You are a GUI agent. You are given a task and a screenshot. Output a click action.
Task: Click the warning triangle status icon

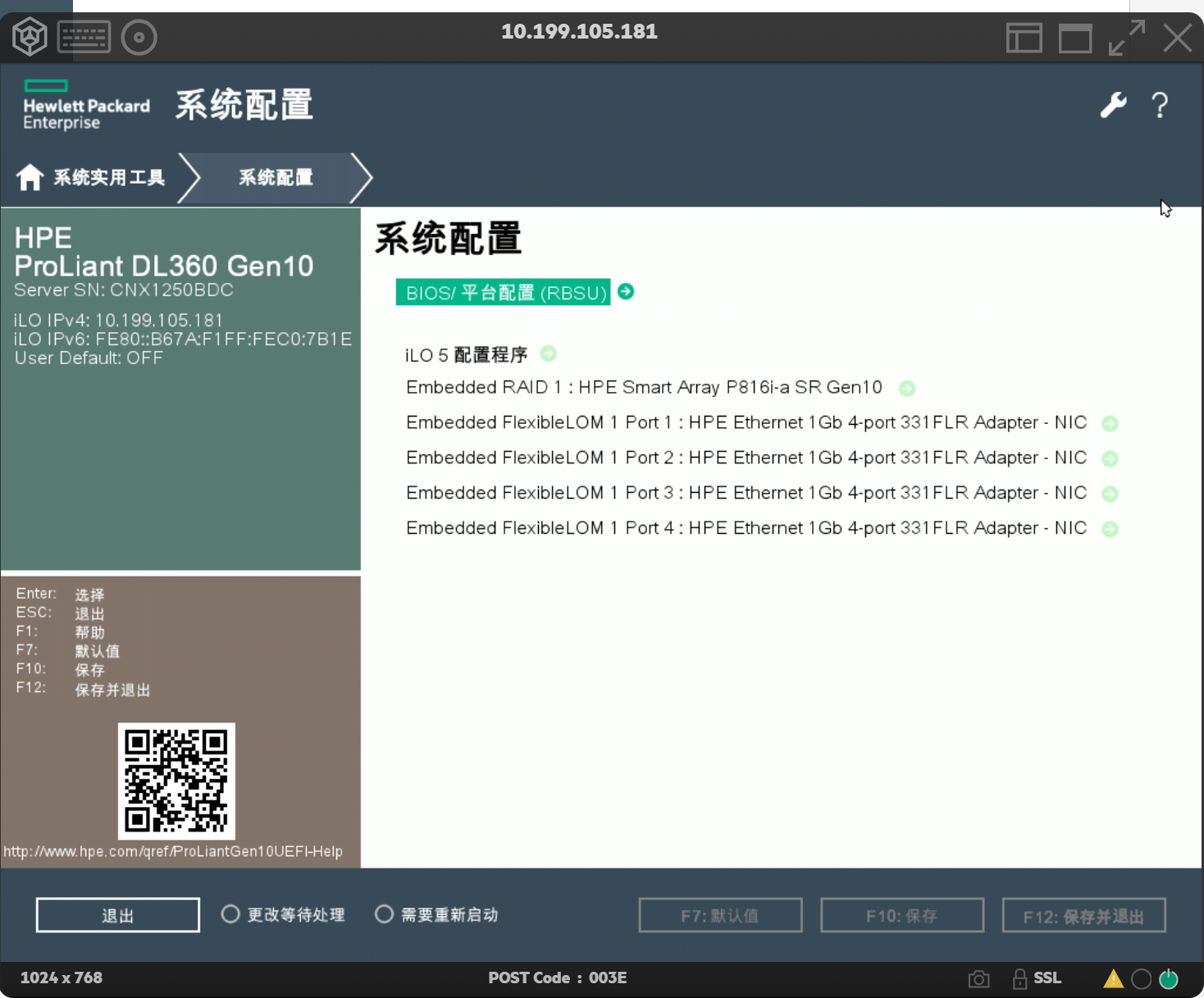1112,977
